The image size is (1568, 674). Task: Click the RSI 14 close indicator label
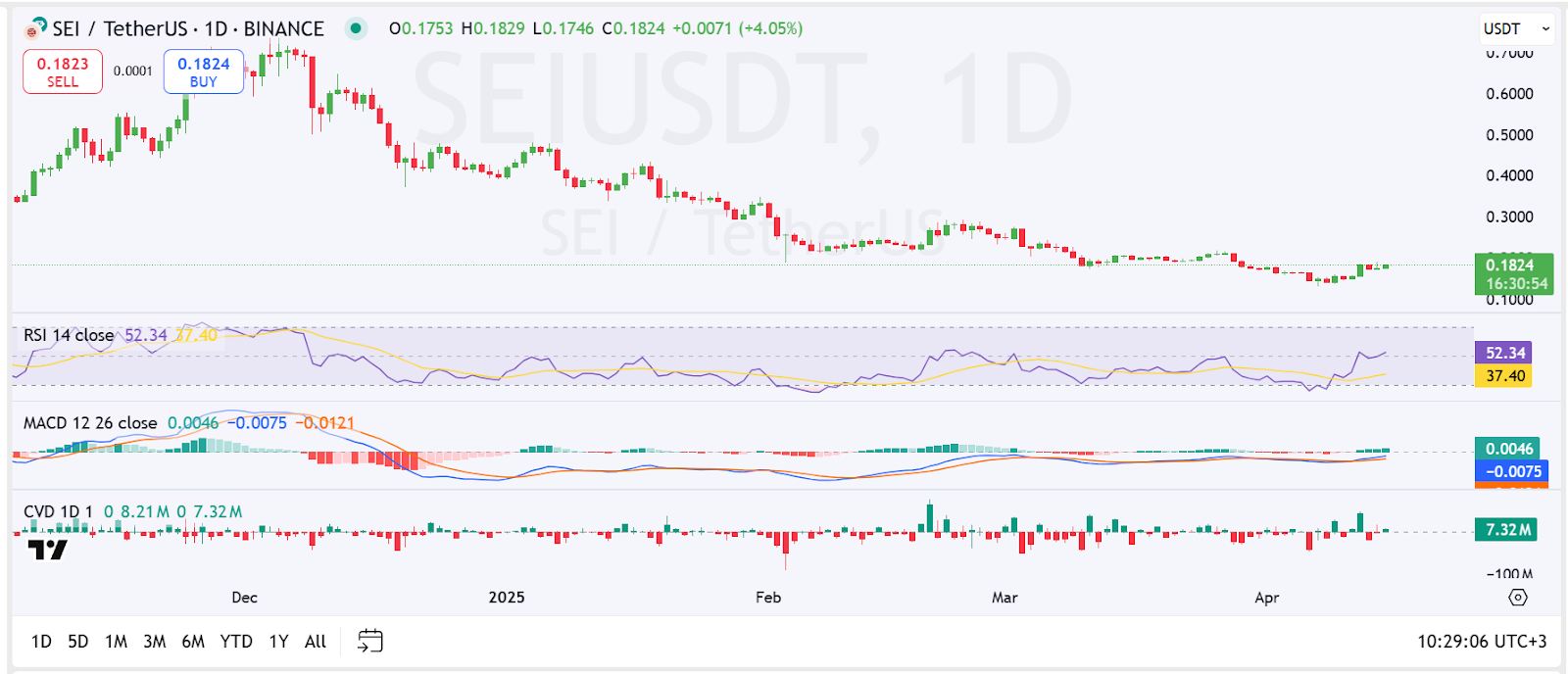pos(69,335)
